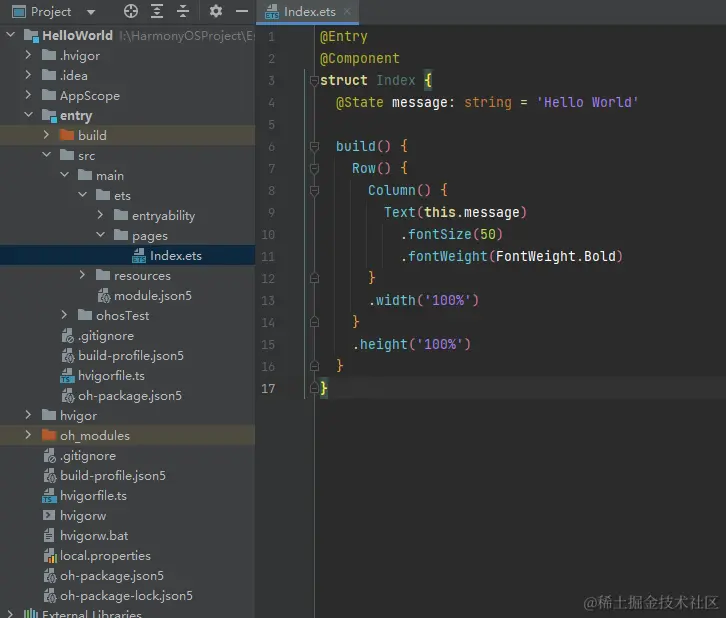The image size is (726, 618).
Task: Click the Expand All toolbar icon
Action: (x=157, y=11)
